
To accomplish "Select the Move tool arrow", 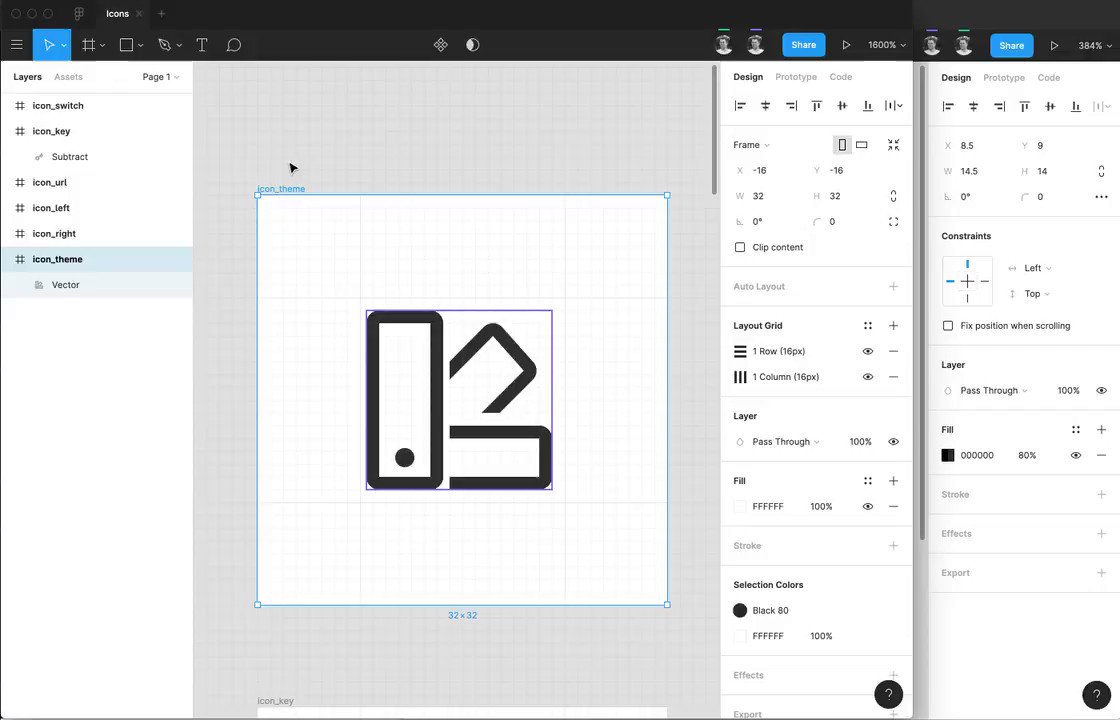I will [x=49, y=45].
